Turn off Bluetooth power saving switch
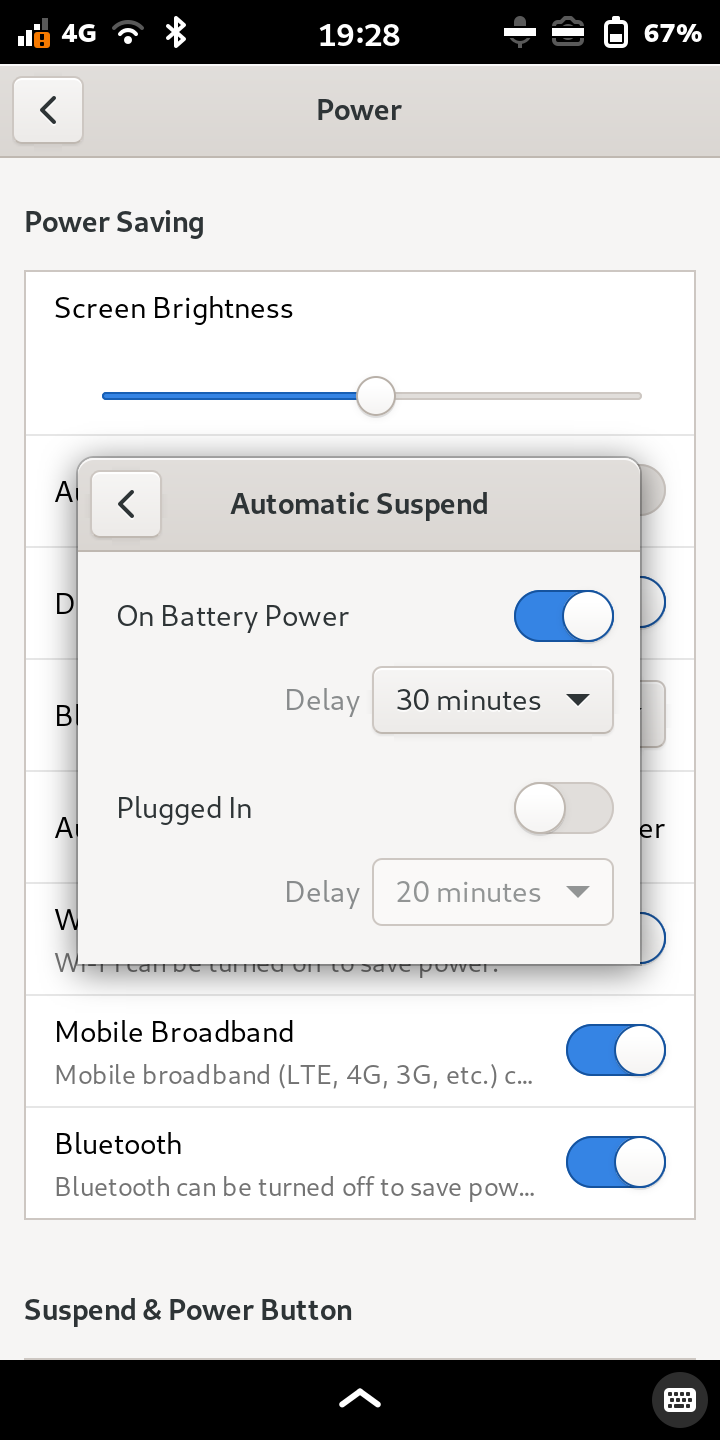 pos(615,1162)
